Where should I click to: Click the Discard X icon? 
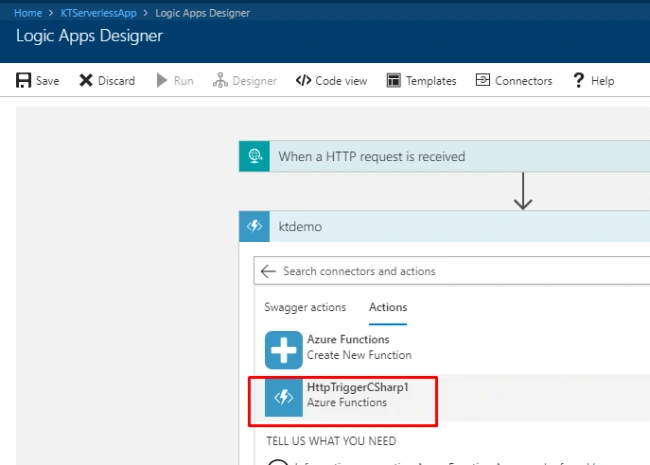tap(86, 80)
